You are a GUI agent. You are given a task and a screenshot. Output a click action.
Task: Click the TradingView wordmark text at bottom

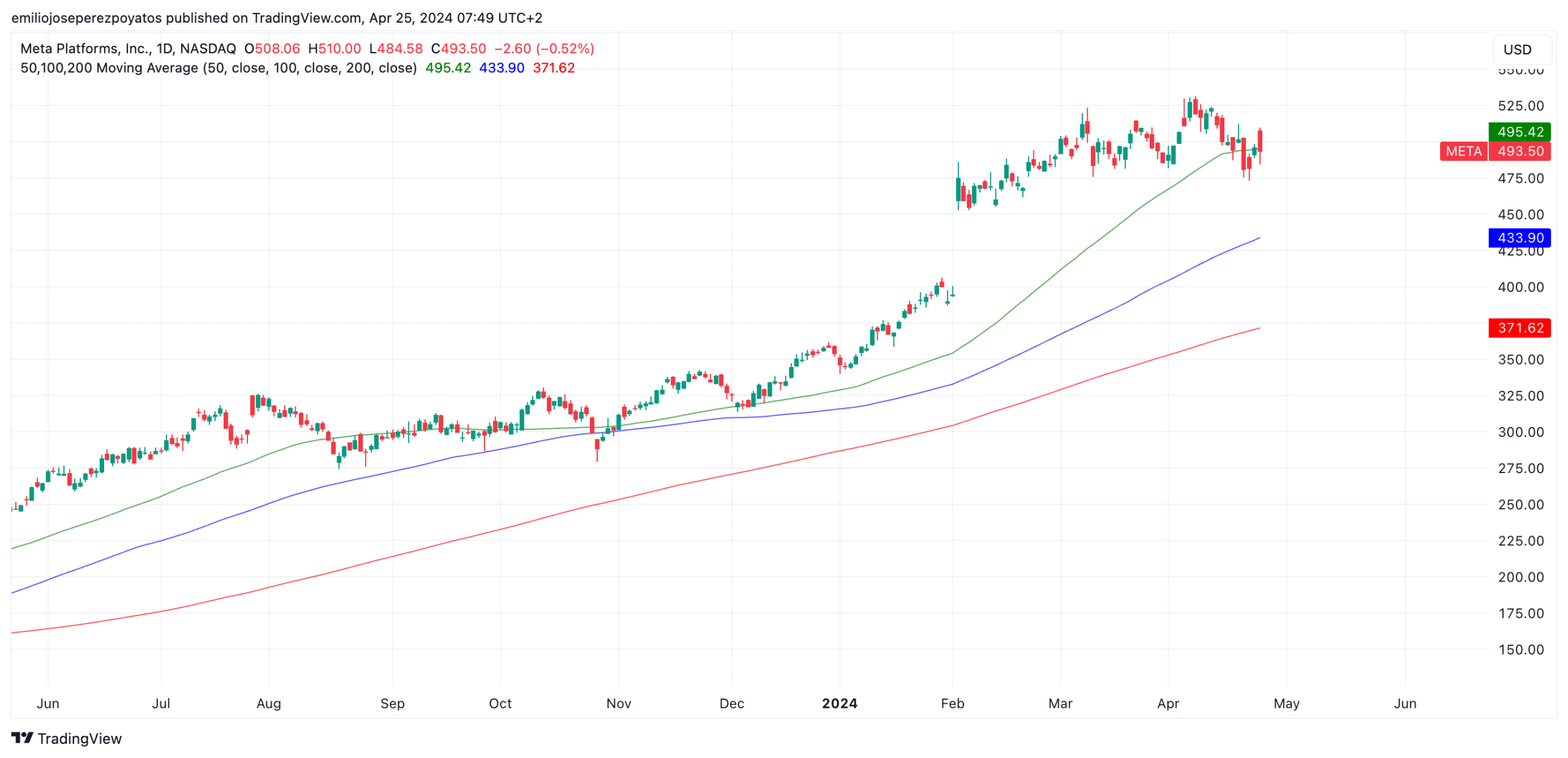click(80, 738)
